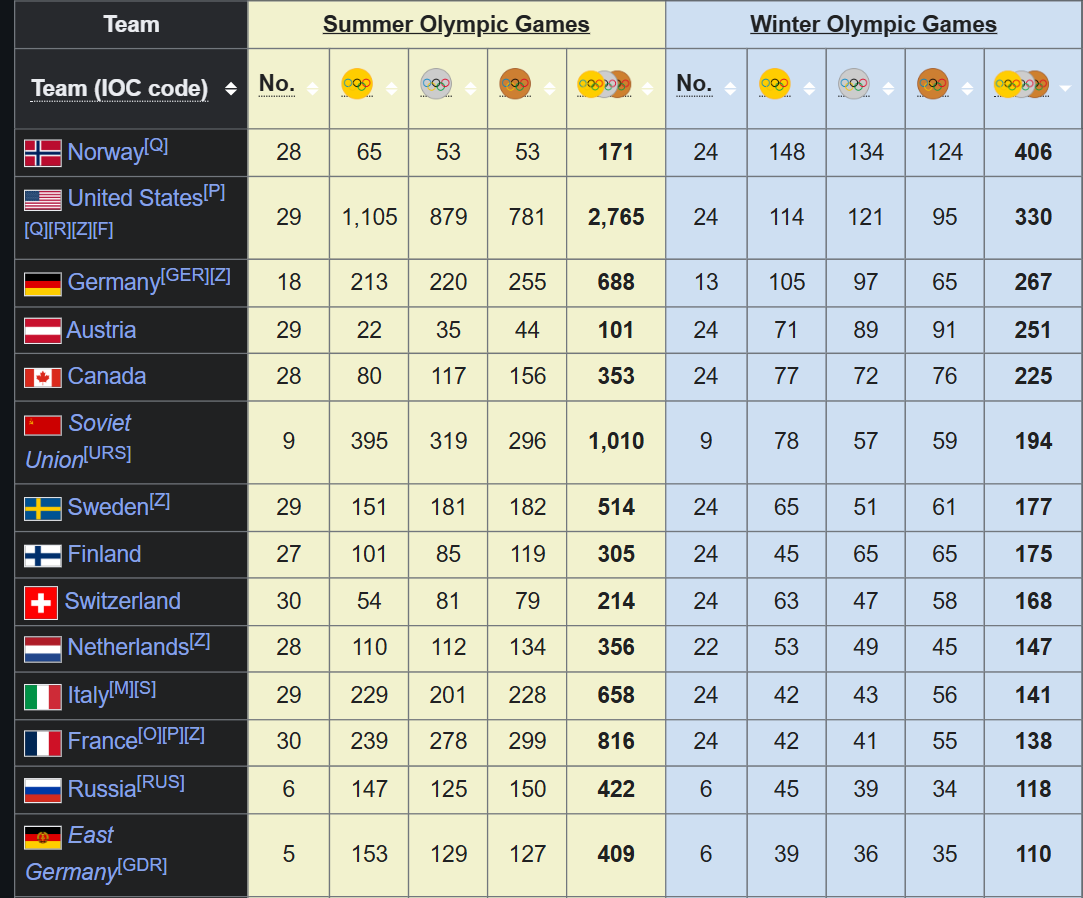Viewport: 1083px width, 898px height.
Task: Click the Winter silver medal icon
Action: [x=854, y=84]
